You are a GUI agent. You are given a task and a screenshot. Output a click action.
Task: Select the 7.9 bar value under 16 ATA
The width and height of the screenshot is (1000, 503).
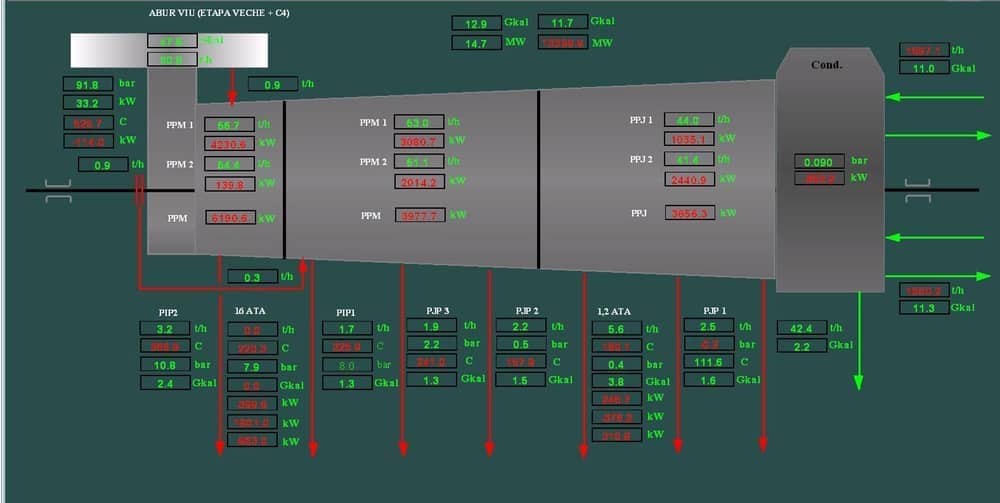point(253,367)
